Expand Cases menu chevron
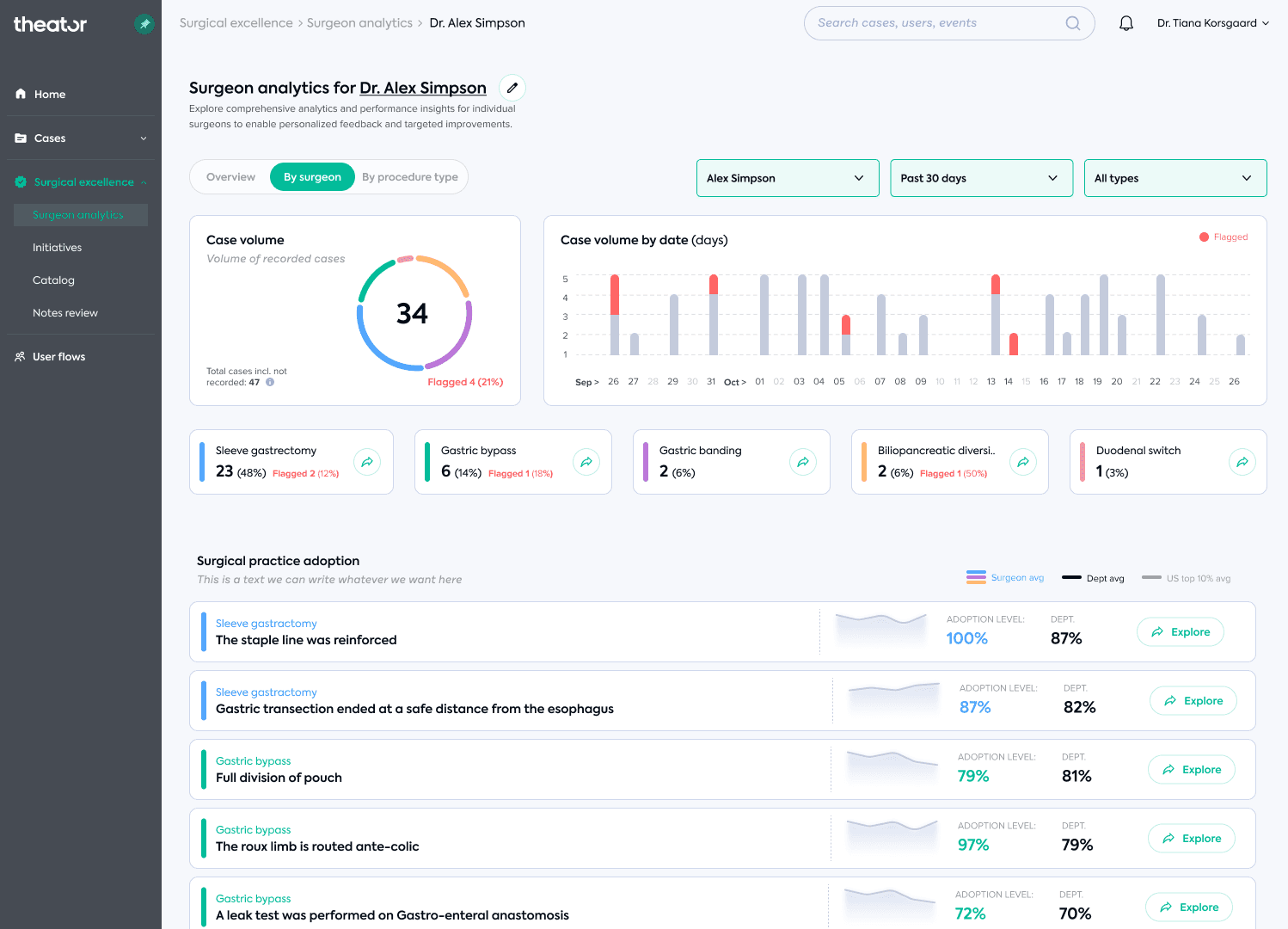Viewport: 1288px width, 929px height. coord(144,138)
